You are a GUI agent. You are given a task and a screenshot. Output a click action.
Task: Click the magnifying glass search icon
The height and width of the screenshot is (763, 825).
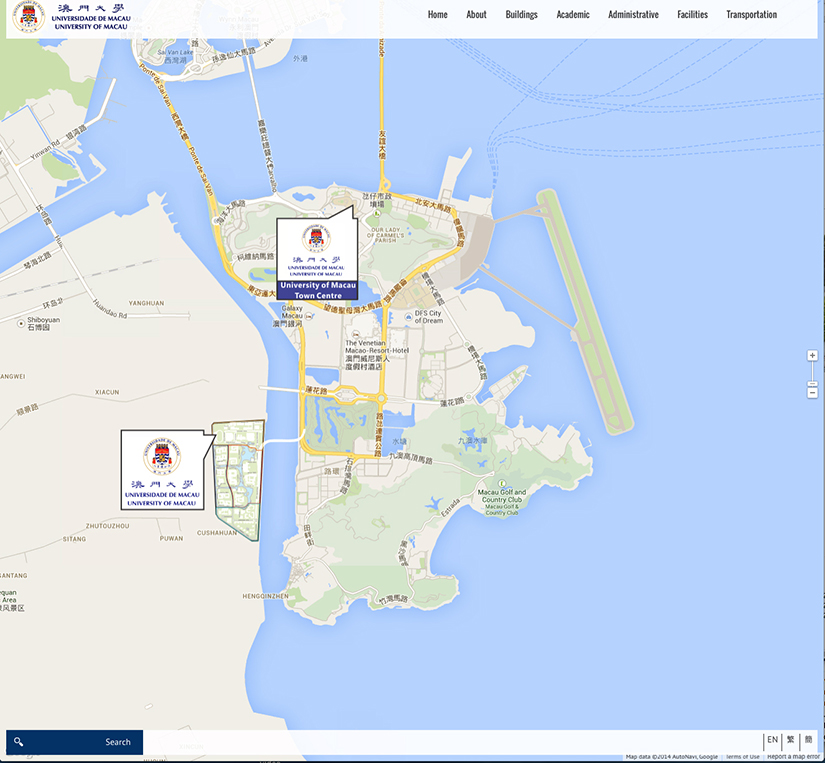(18, 742)
